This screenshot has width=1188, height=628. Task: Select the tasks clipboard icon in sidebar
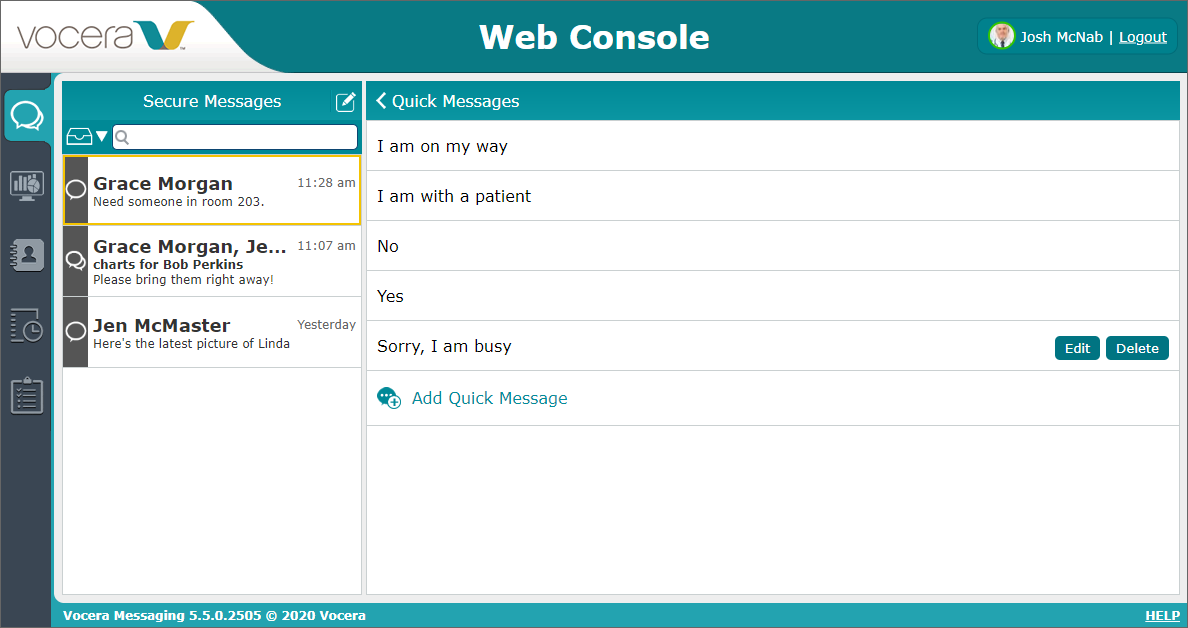pos(27,395)
